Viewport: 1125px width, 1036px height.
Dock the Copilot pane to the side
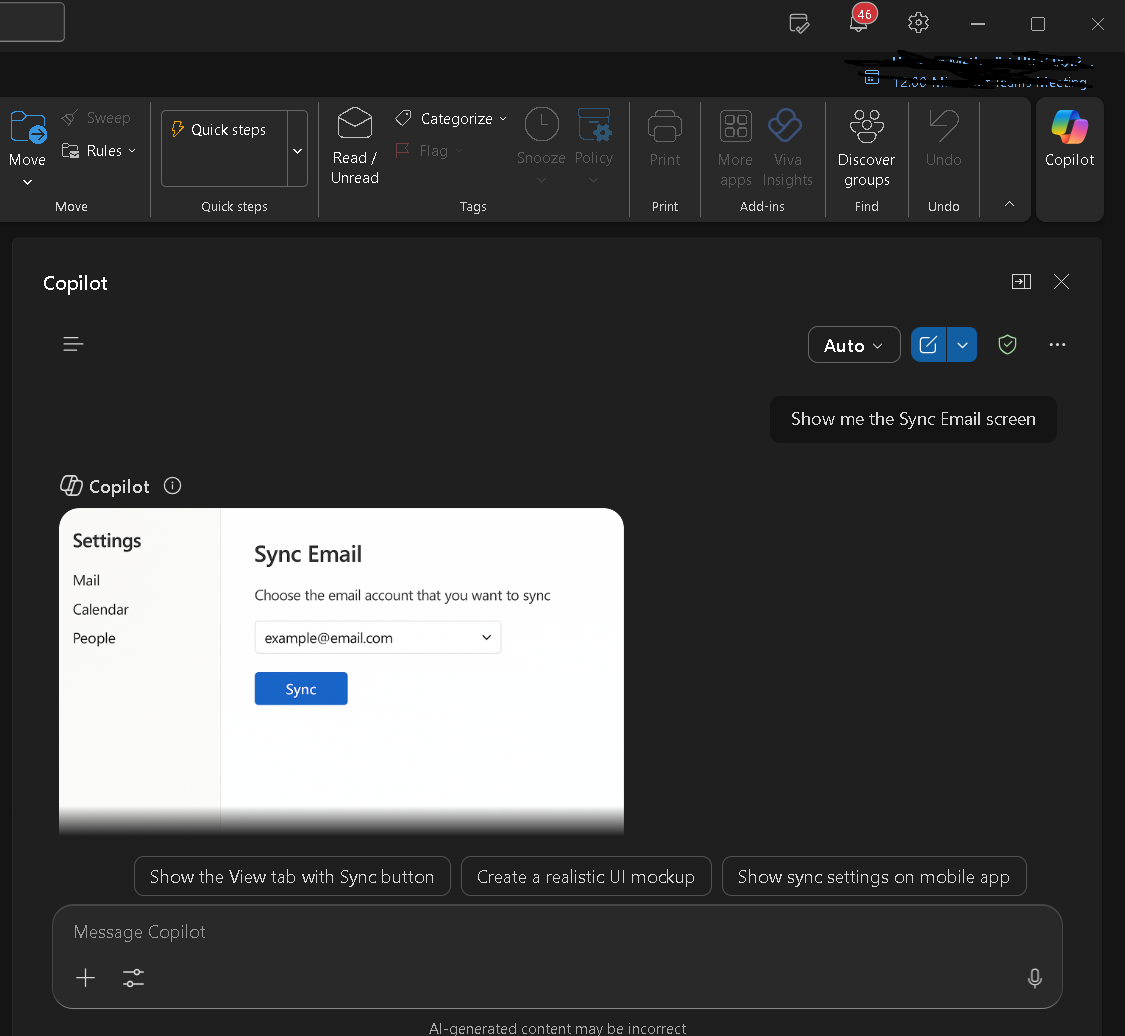pos(1021,281)
